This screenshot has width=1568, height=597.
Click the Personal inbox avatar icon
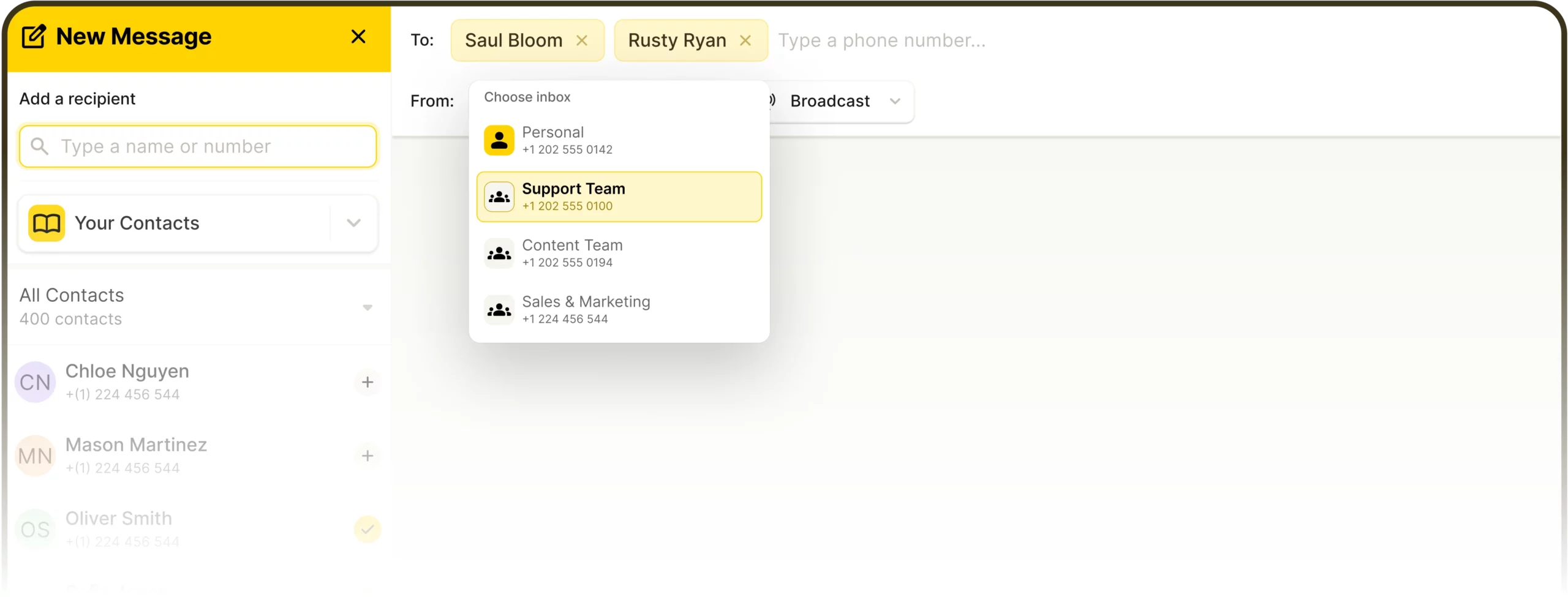coord(499,141)
